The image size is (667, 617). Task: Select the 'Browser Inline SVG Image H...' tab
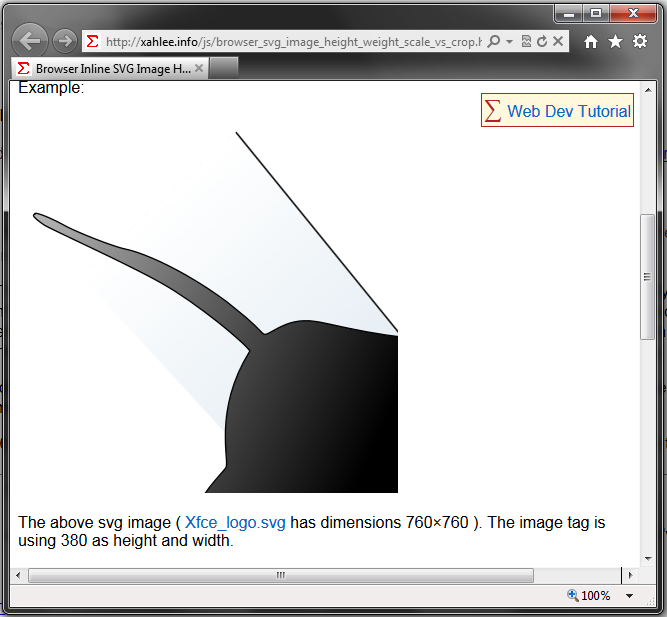coord(110,68)
